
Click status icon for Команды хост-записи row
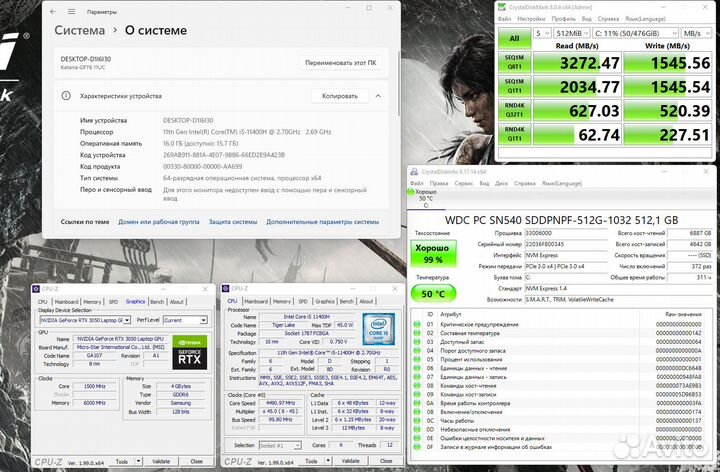417,394
